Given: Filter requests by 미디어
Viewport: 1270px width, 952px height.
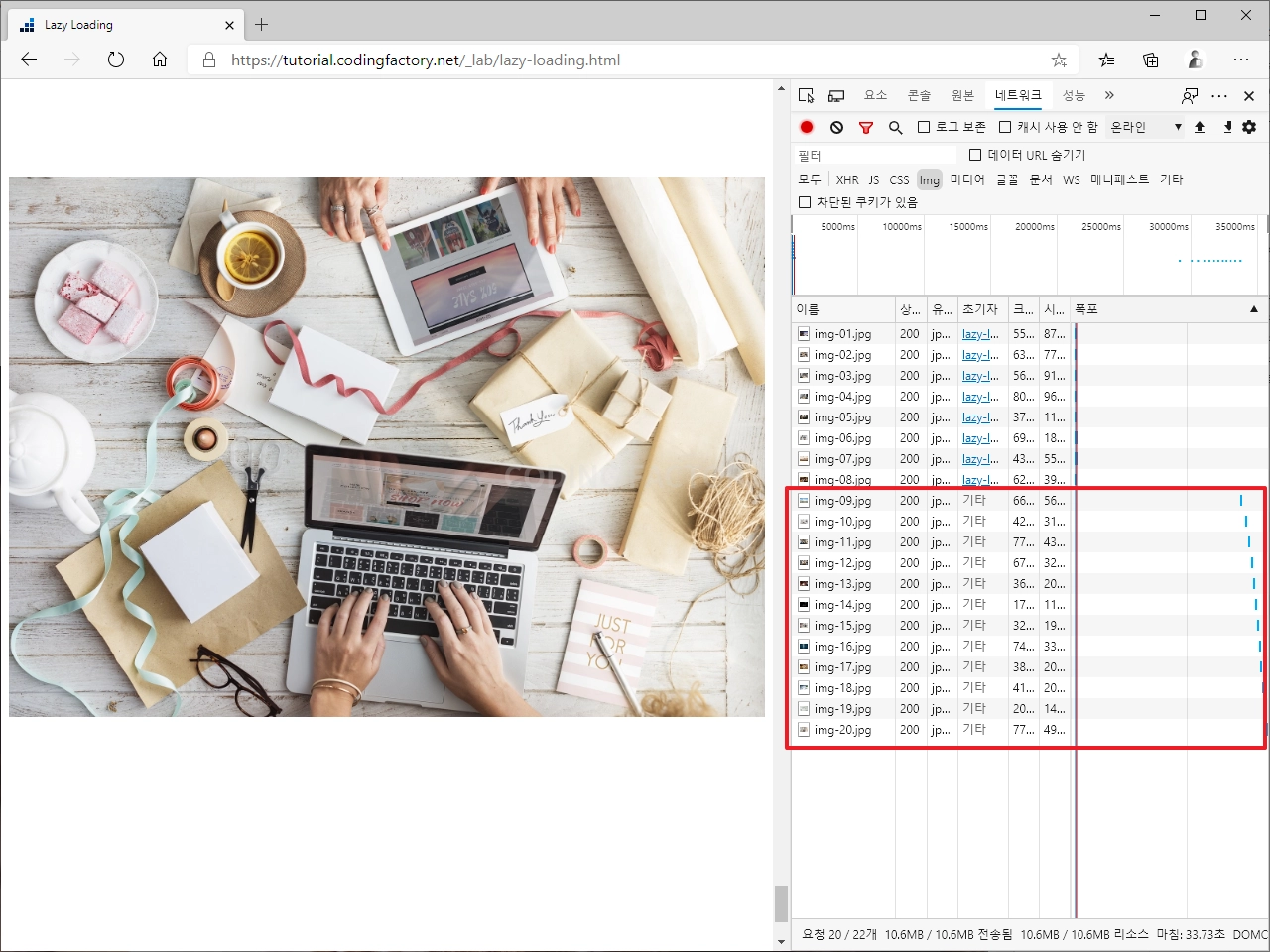Looking at the screenshot, I should tap(967, 179).
